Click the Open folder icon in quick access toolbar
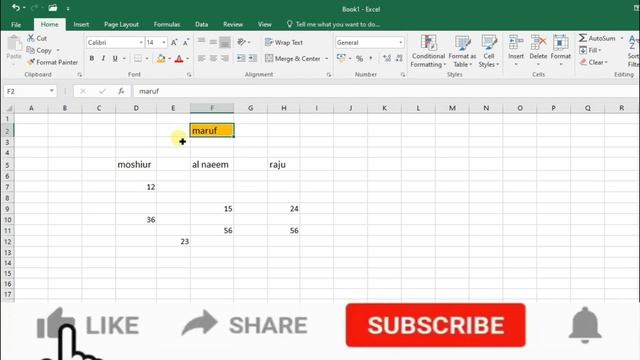 click(x=53, y=8)
